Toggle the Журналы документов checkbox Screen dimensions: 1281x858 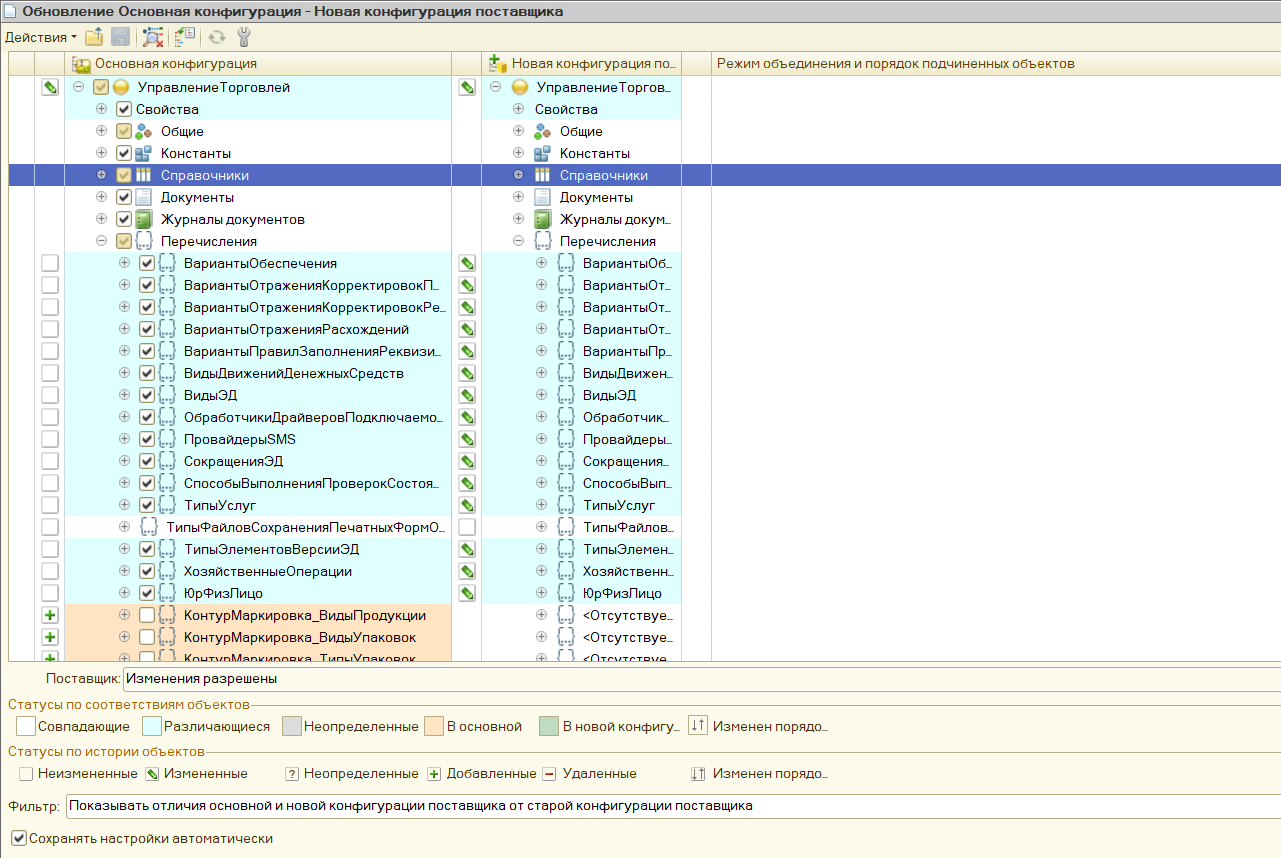click(x=124, y=219)
